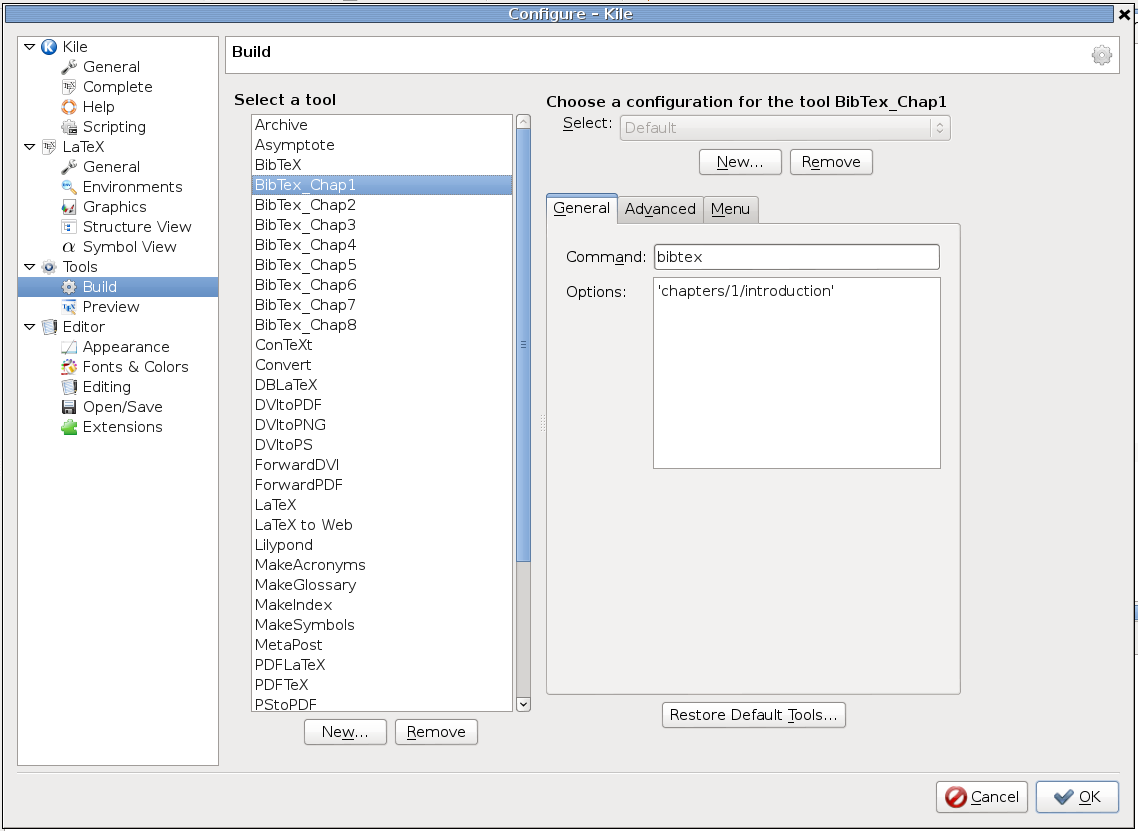
Task: Select the Preview page icon
Action: pos(69,306)
